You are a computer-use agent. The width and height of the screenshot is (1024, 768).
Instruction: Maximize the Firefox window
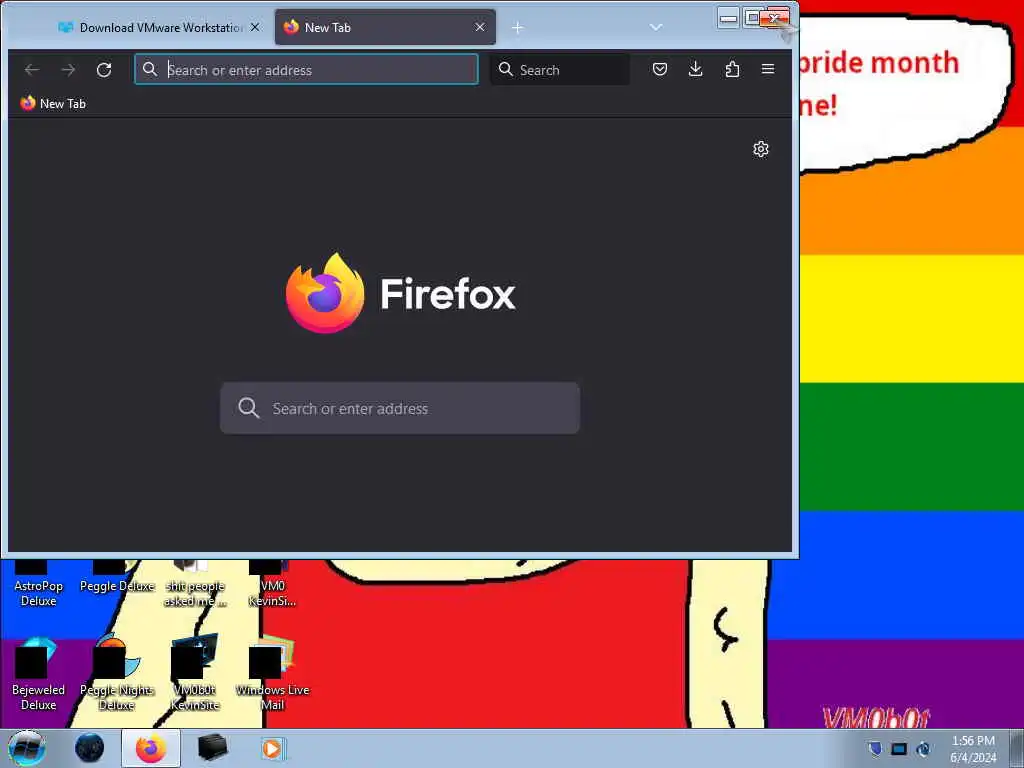point(752,18)
